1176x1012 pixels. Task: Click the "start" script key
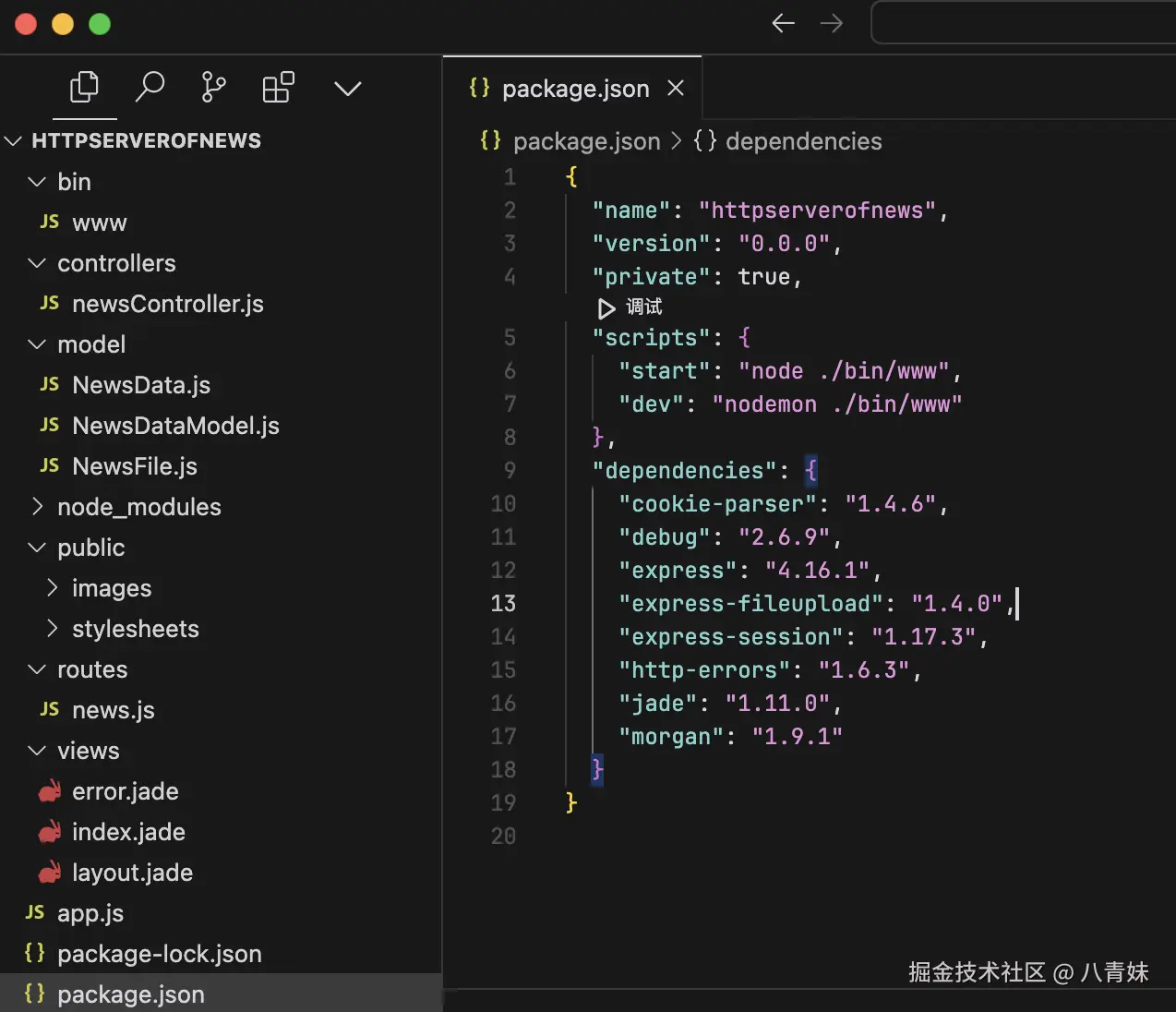665,371
